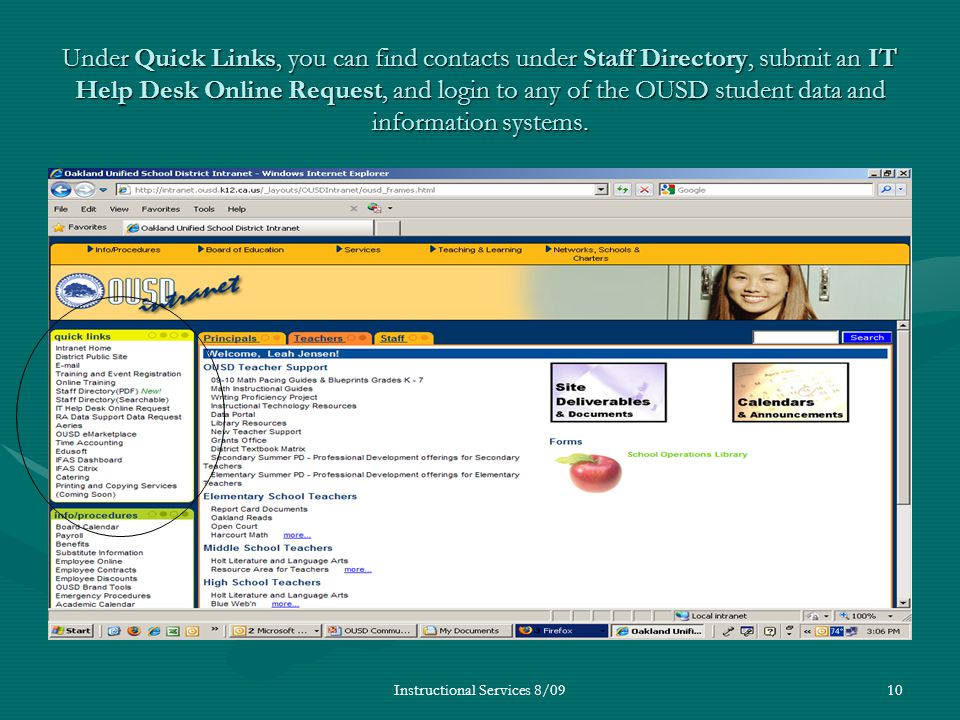Switch to OUSD Commu... taskbar window
Image resolution: width=960 pixels, height=720 pixels.
(372, 631)
